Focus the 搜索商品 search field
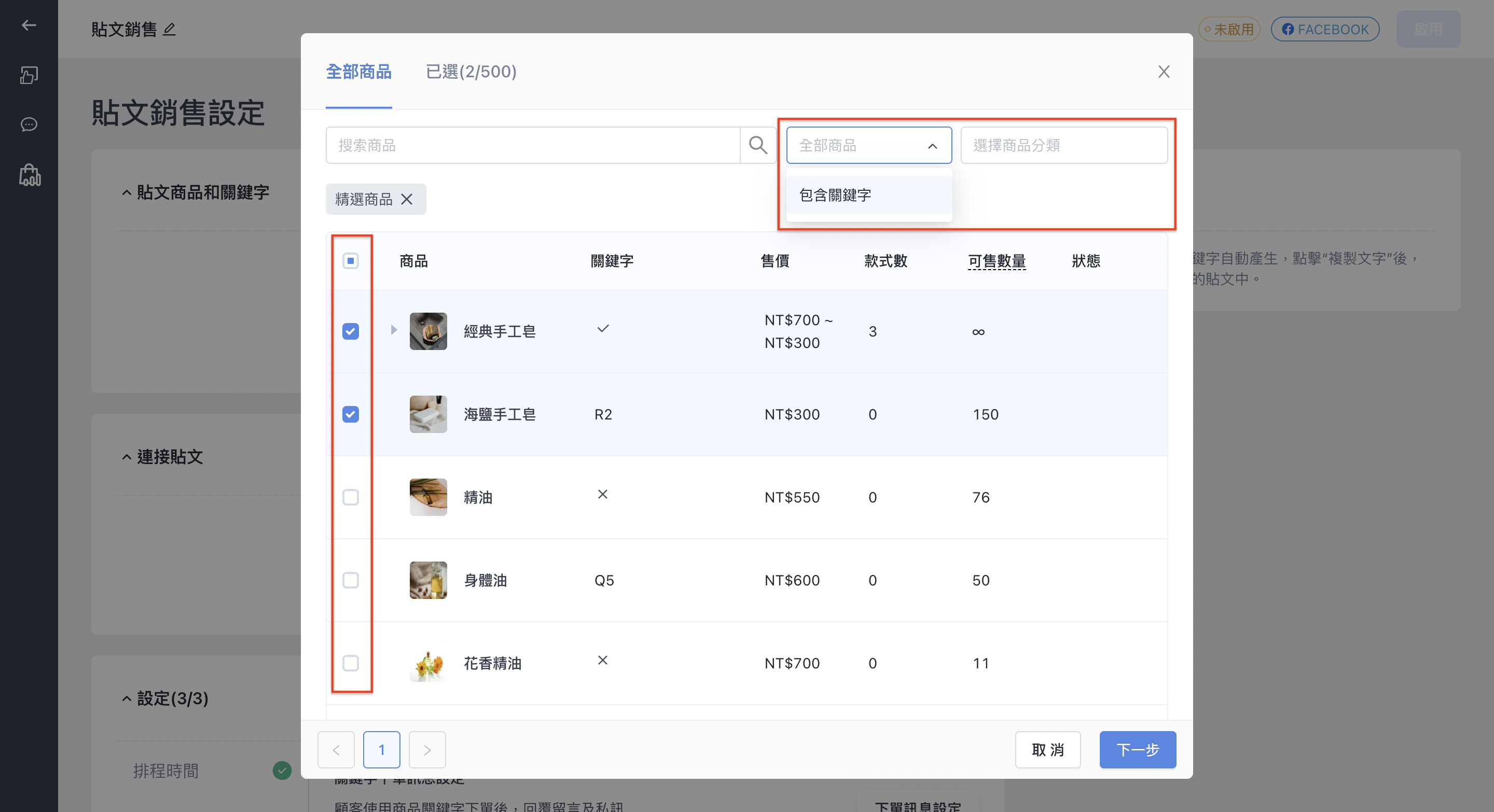The image size is (1494, 812). pyautogui.click(x=532, y=145)
